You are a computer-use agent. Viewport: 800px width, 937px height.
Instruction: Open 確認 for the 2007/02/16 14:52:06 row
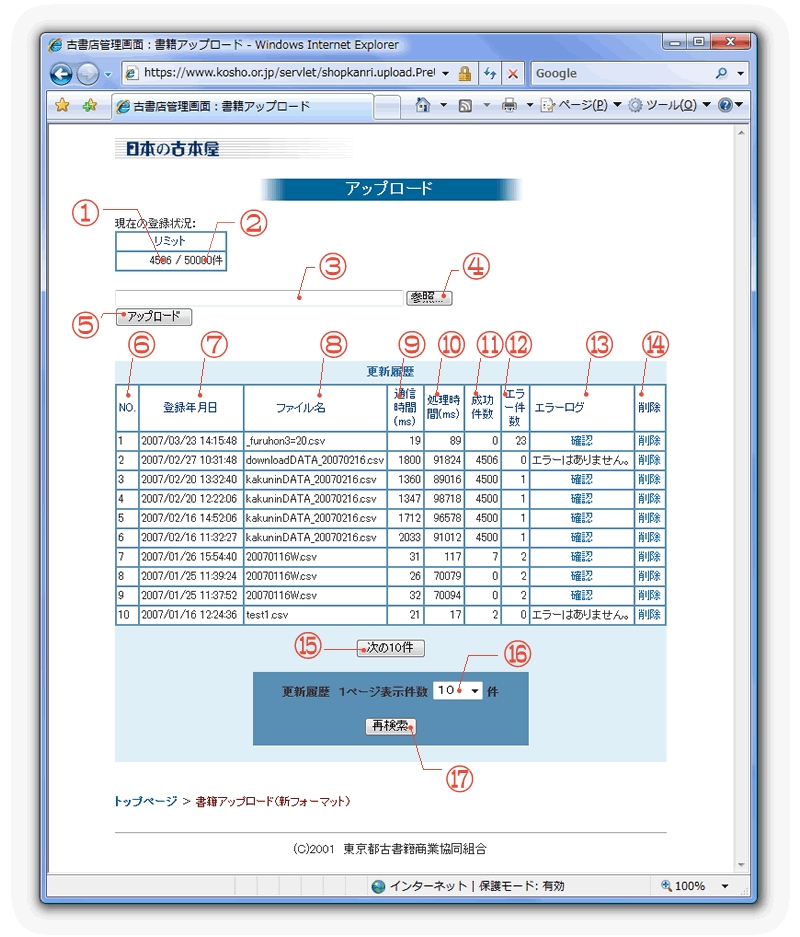coord(581,518)
